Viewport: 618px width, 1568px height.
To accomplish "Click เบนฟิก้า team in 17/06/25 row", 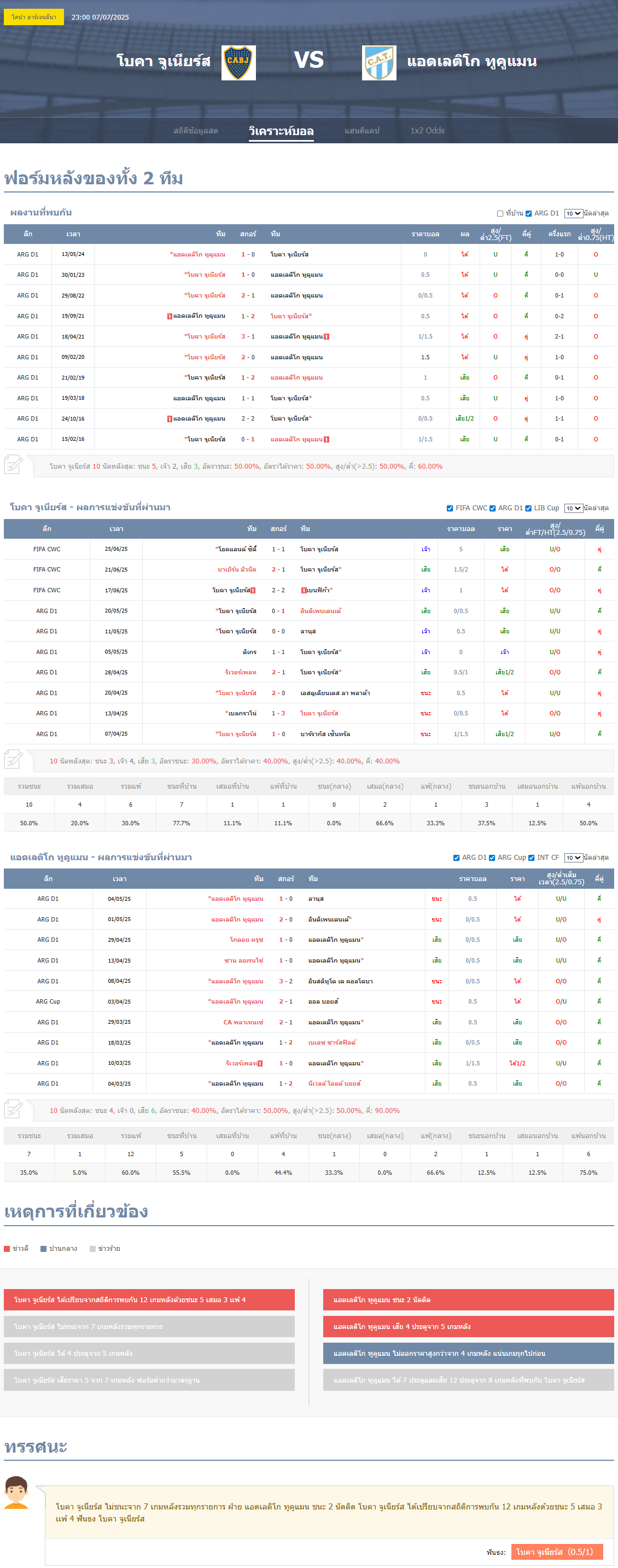I will (x=317, y=591).
